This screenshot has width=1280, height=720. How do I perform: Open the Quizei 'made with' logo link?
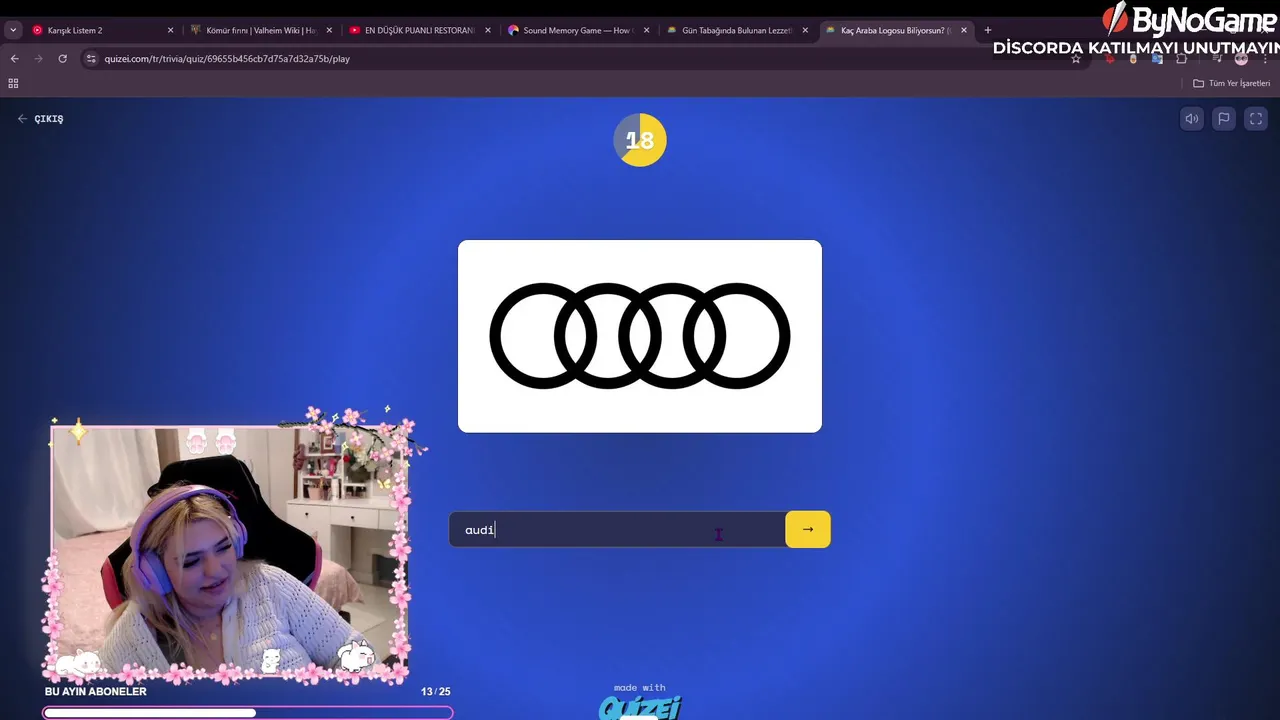click(640, 703)
